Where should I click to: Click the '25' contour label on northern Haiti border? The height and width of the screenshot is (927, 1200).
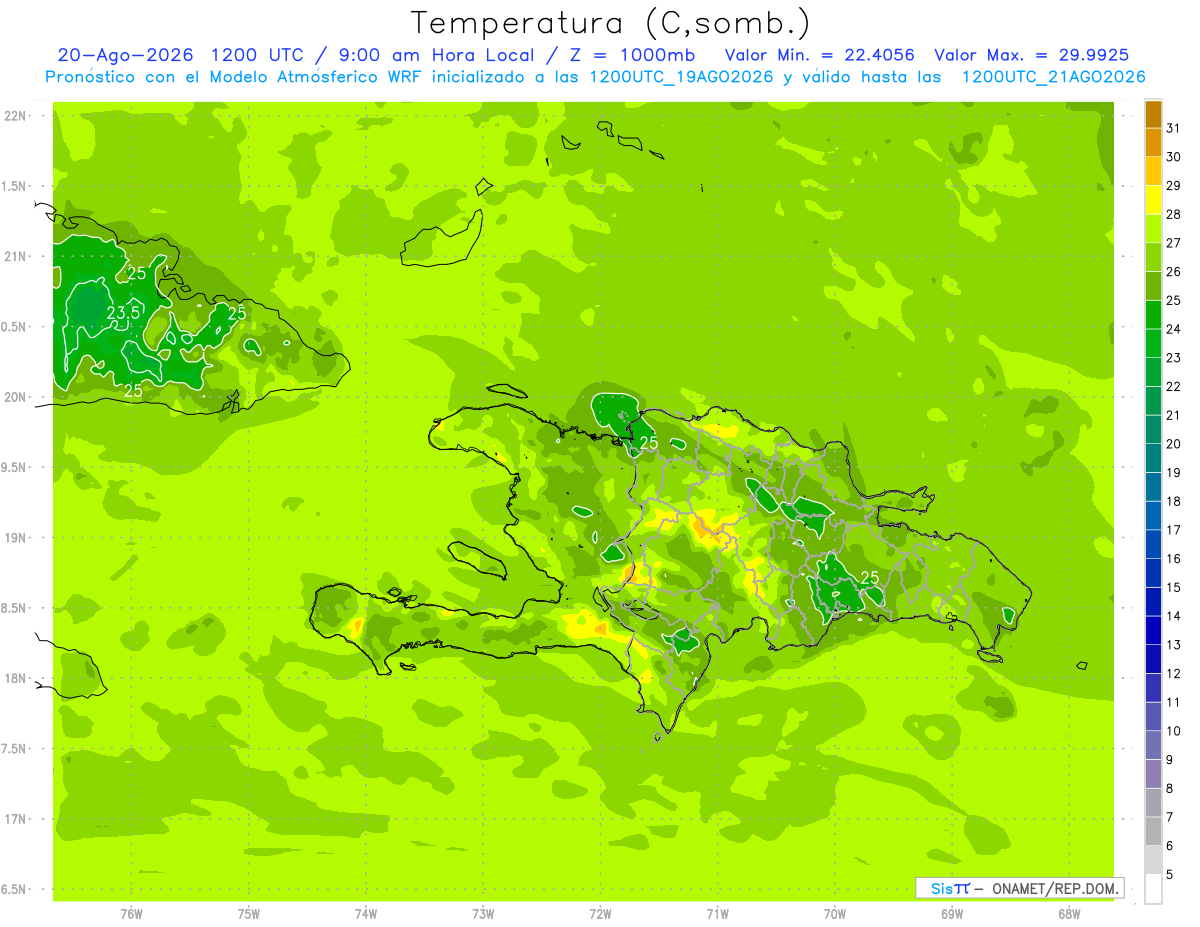pyautogui.click(x=649, y=442)
